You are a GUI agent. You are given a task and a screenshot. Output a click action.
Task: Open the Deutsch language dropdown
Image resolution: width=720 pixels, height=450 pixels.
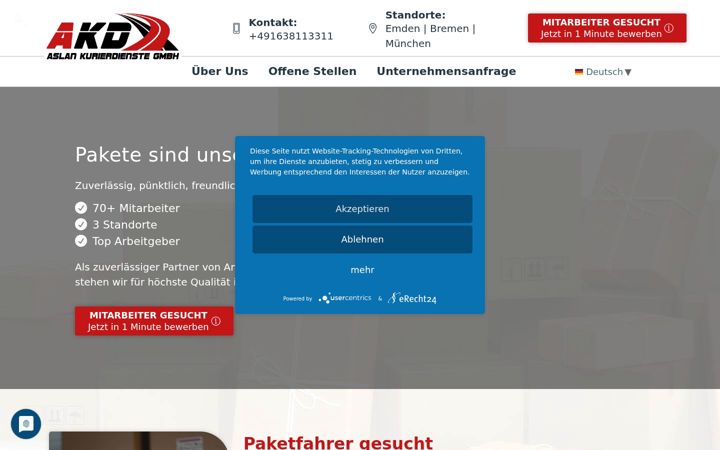(603, 72)
